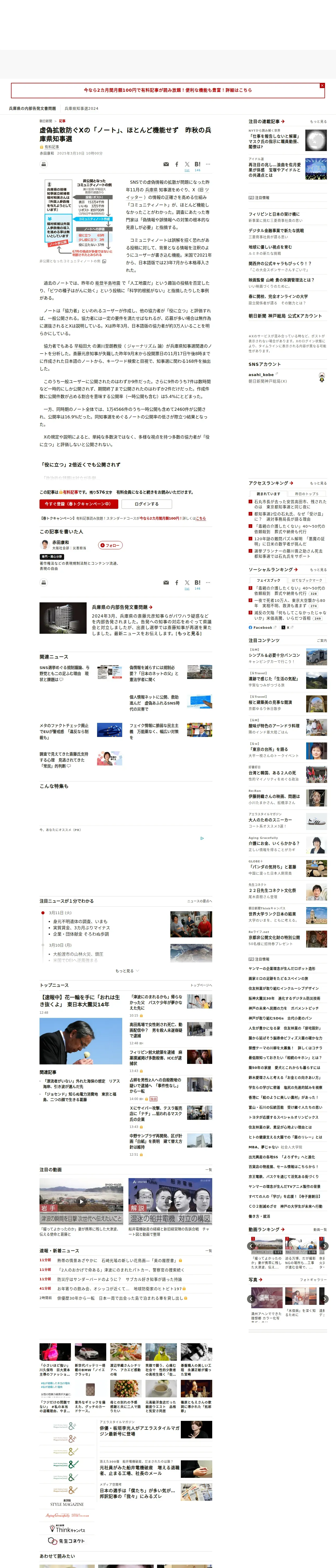Open 一覧 link beside 速報・新着ニュース
Image resolution: width=336 pixels, height=1568 pixels.
point(209,1250)
